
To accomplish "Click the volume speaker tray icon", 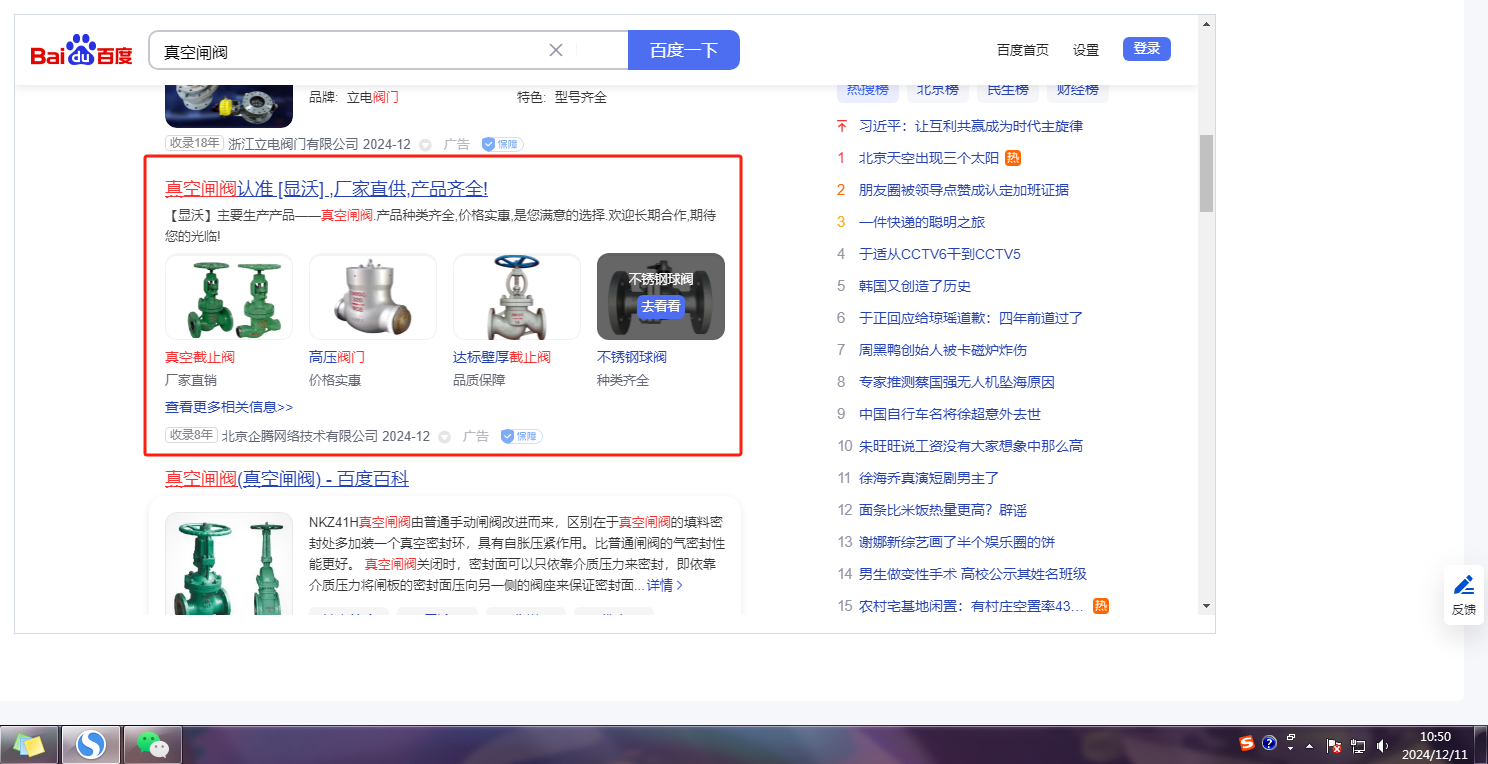I will [1382, 745].
